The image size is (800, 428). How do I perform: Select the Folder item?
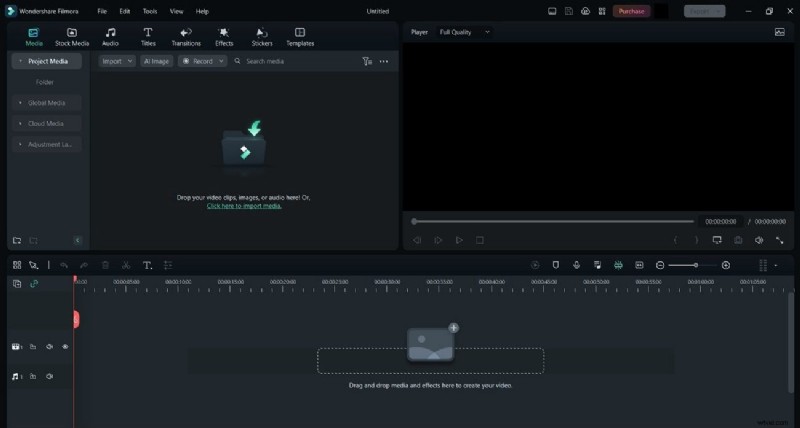point(45,82)
